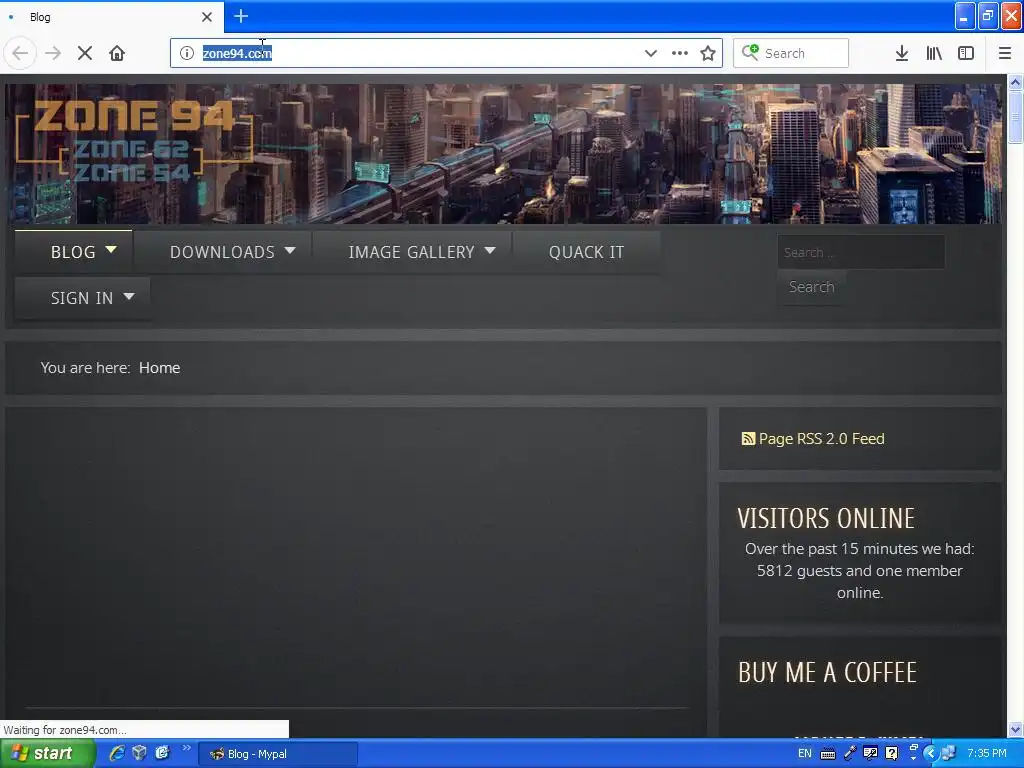
Task: Click the cube quick launch icon
Action: (139, 753)
